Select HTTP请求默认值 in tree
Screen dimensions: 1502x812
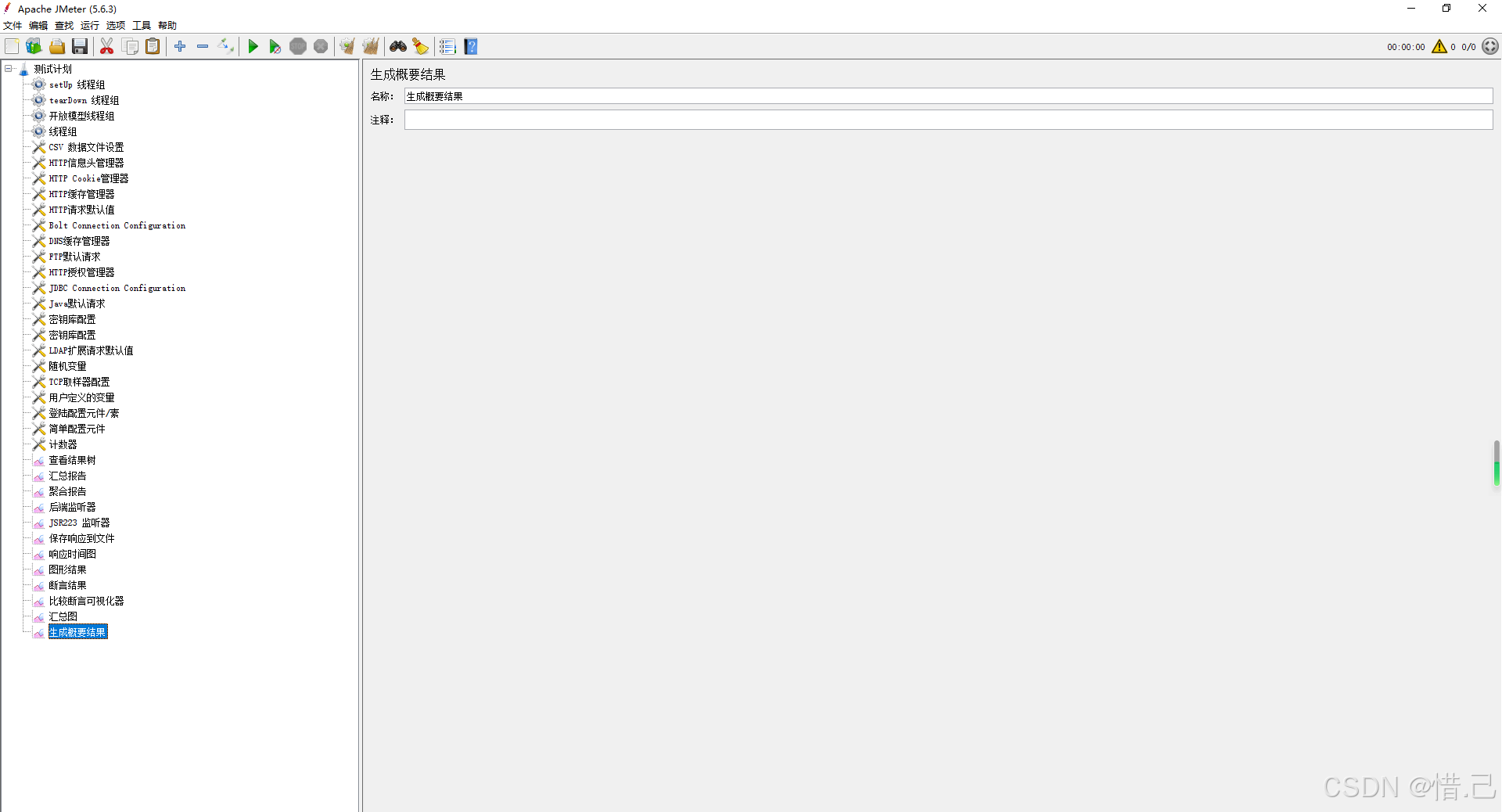pos(81,210)
